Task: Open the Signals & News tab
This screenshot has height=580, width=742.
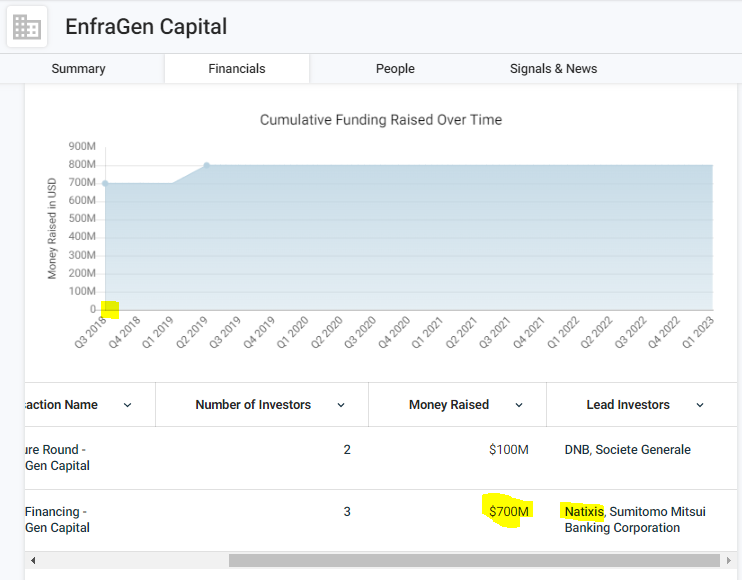Action: tap(553, 69)
